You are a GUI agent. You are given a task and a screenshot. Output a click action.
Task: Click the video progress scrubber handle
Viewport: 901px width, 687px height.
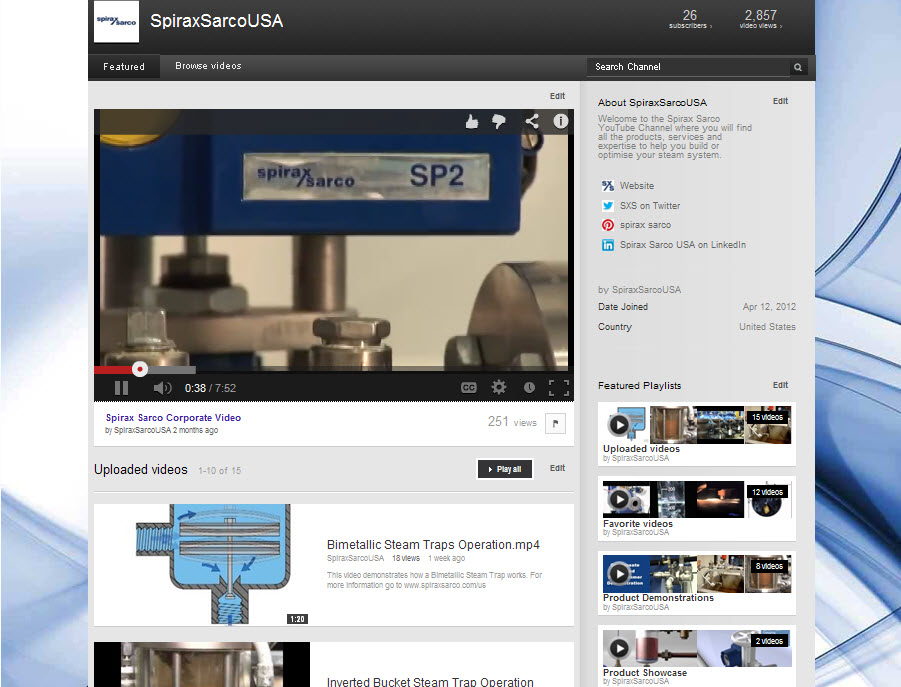pyautogui.click(x=140, y=369)
